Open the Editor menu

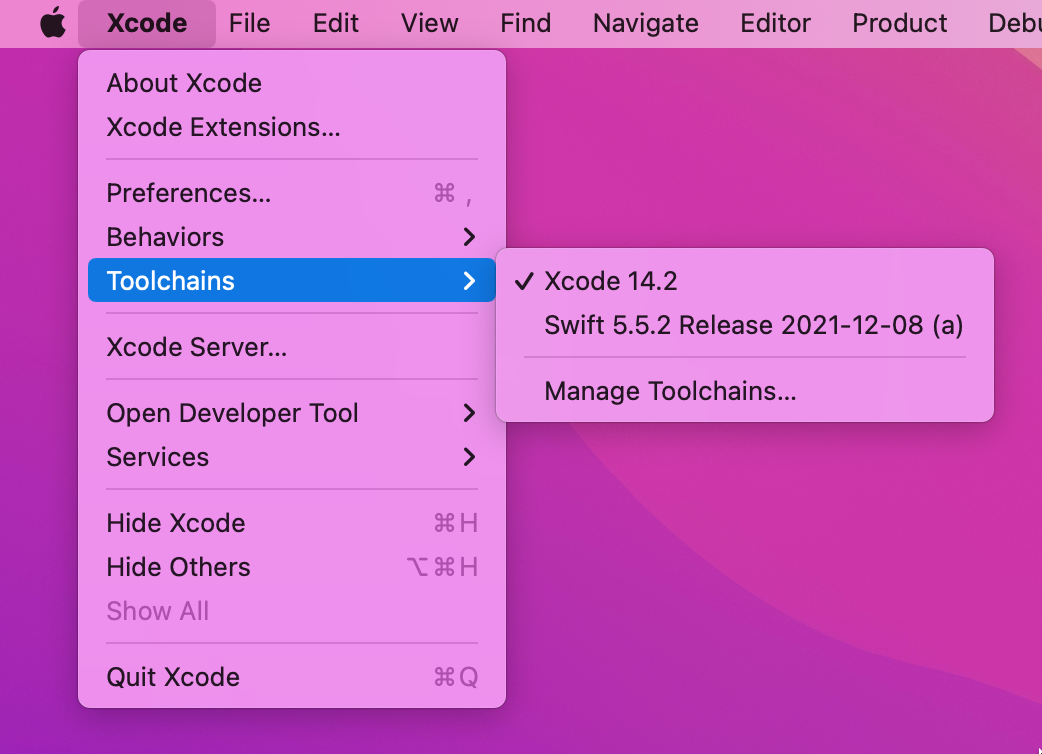click(775, 23)
